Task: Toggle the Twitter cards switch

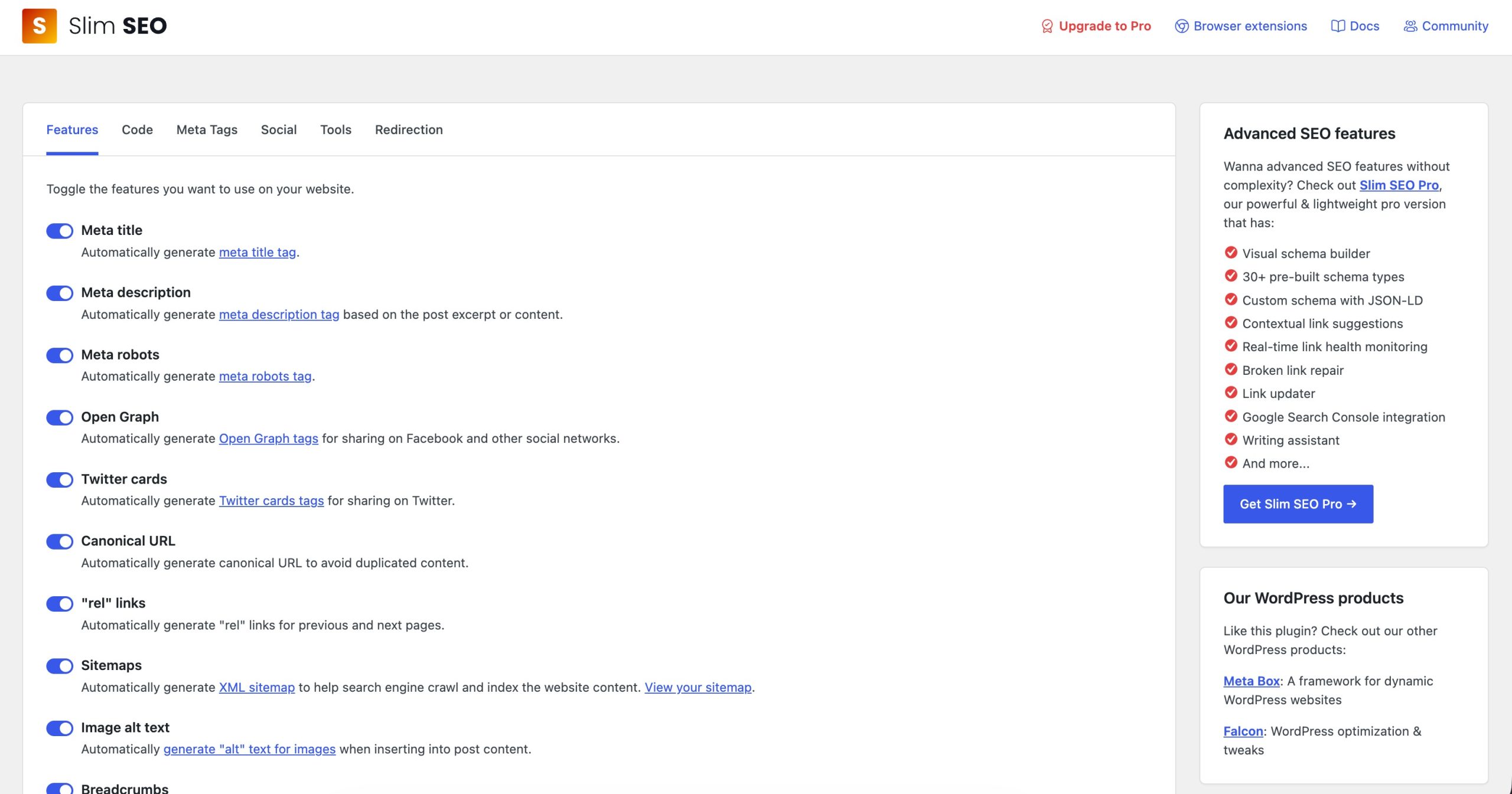Action: click(x=60, y=479)
